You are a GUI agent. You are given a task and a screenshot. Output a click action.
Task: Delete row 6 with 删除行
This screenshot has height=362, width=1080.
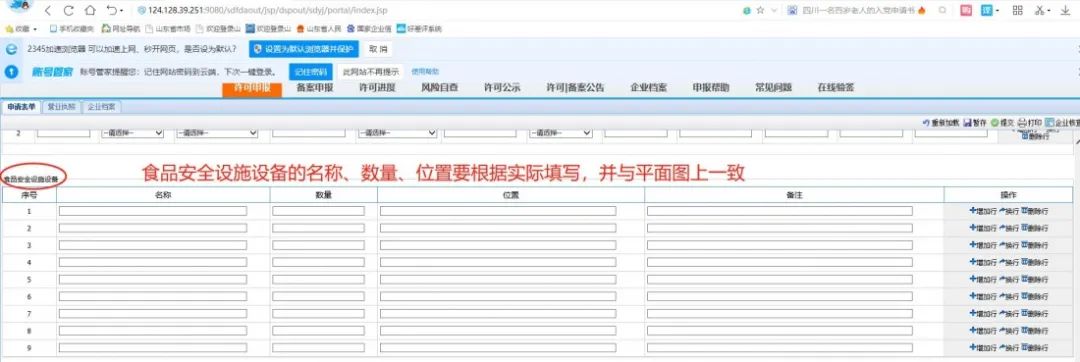1035,297
